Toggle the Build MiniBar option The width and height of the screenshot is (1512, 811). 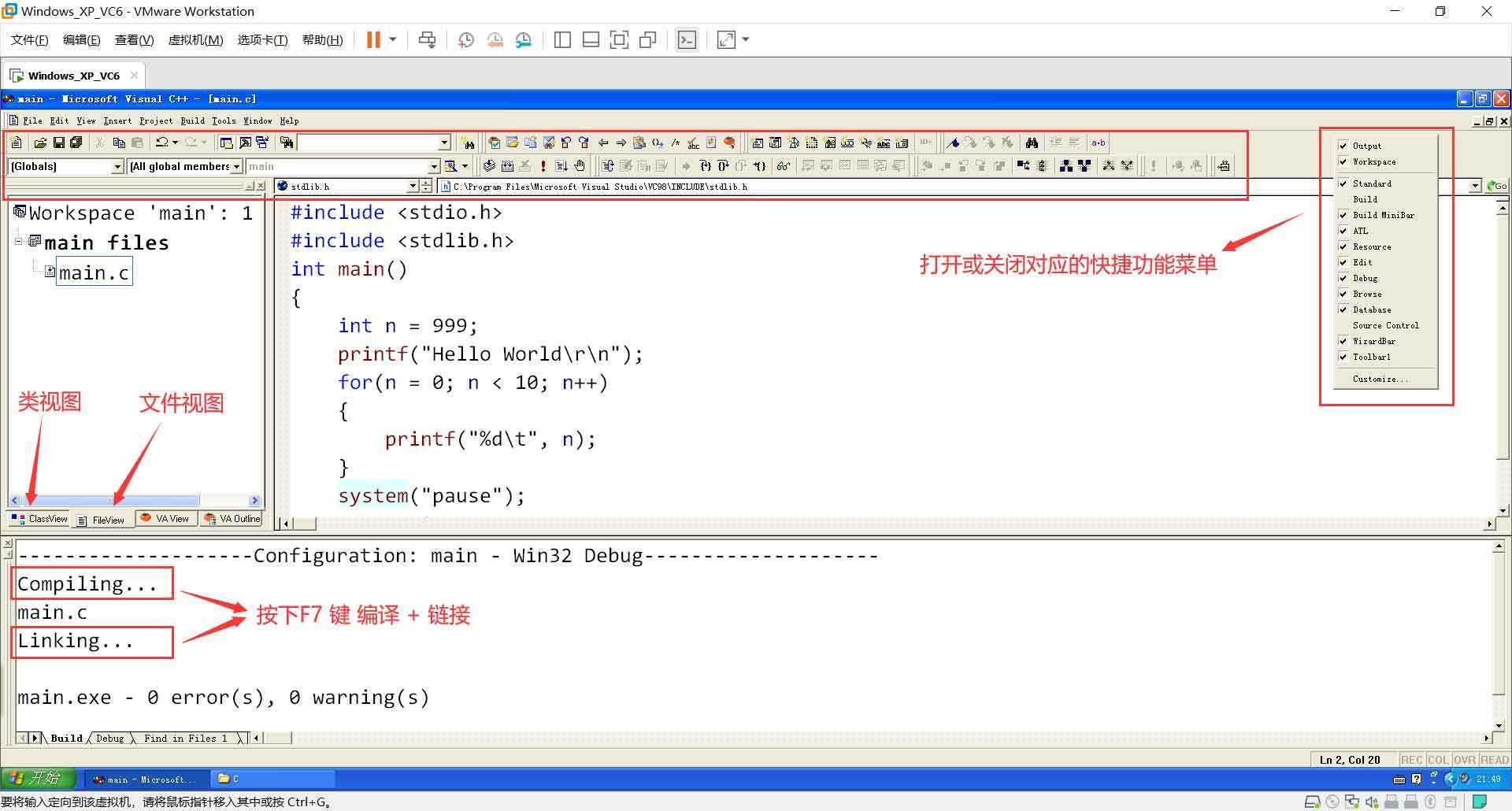click(x=1385, y=215)
